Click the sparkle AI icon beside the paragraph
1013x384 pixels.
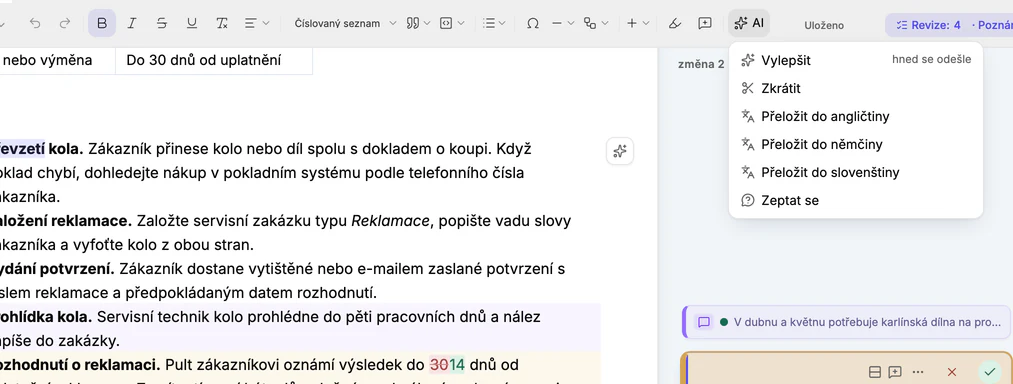620,151
